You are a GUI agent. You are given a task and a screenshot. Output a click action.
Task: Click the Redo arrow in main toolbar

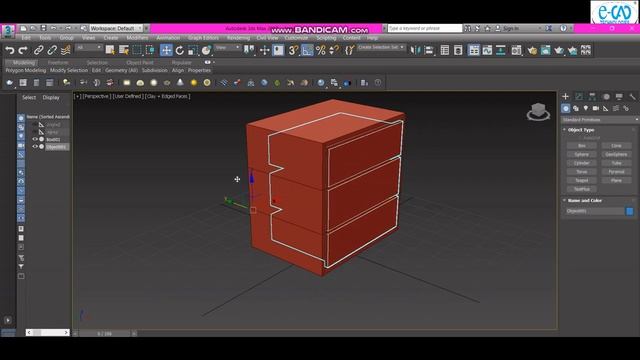pyautogui.click(x=23, y=50)
